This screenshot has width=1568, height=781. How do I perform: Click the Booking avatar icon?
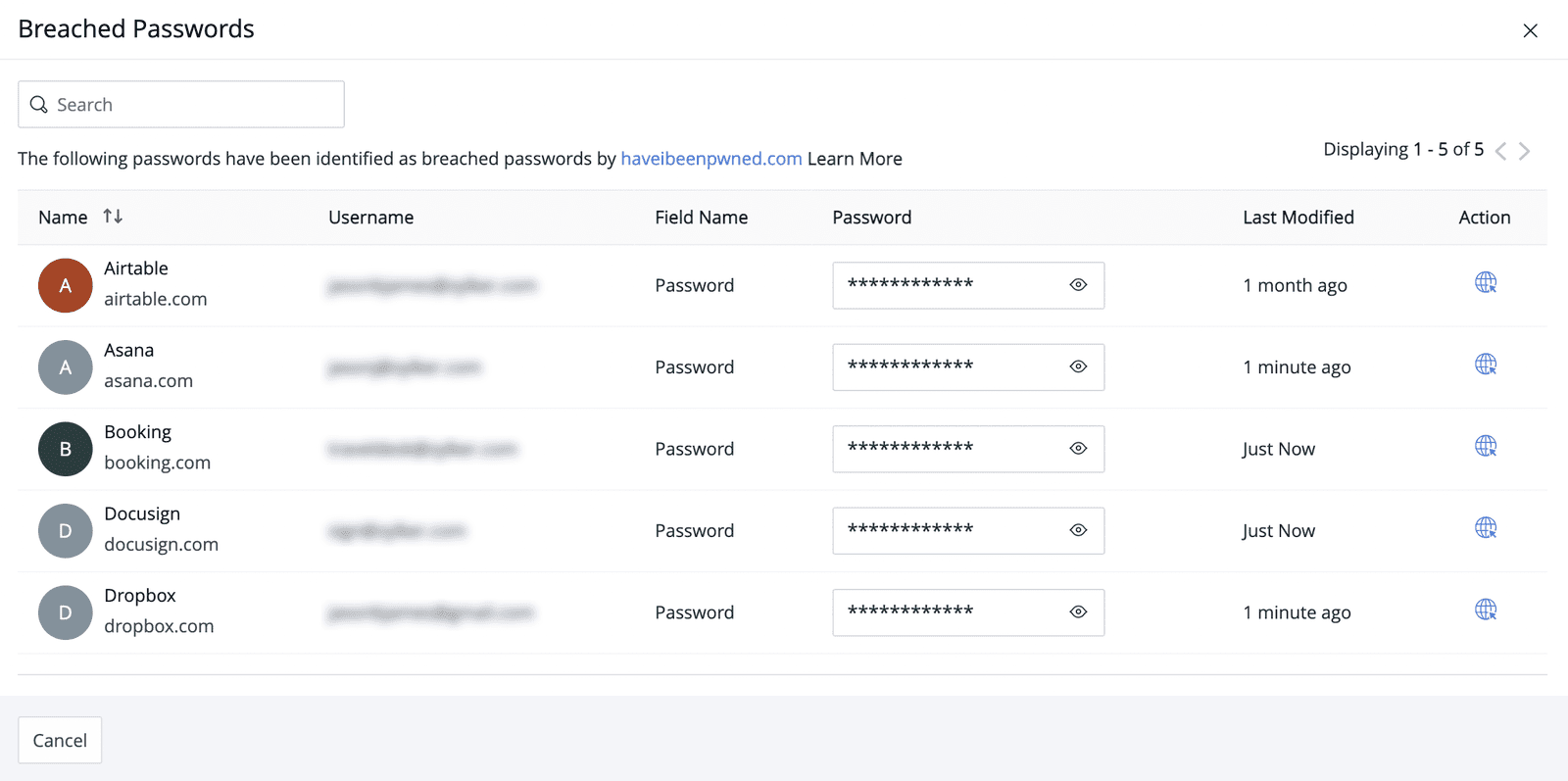[66, 449]
